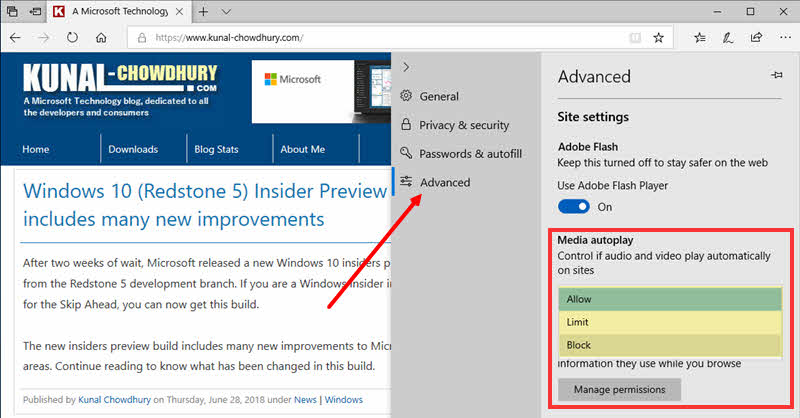Show tab previews chevron
Viewport: 800px width, 418px height.
[226, 11]
